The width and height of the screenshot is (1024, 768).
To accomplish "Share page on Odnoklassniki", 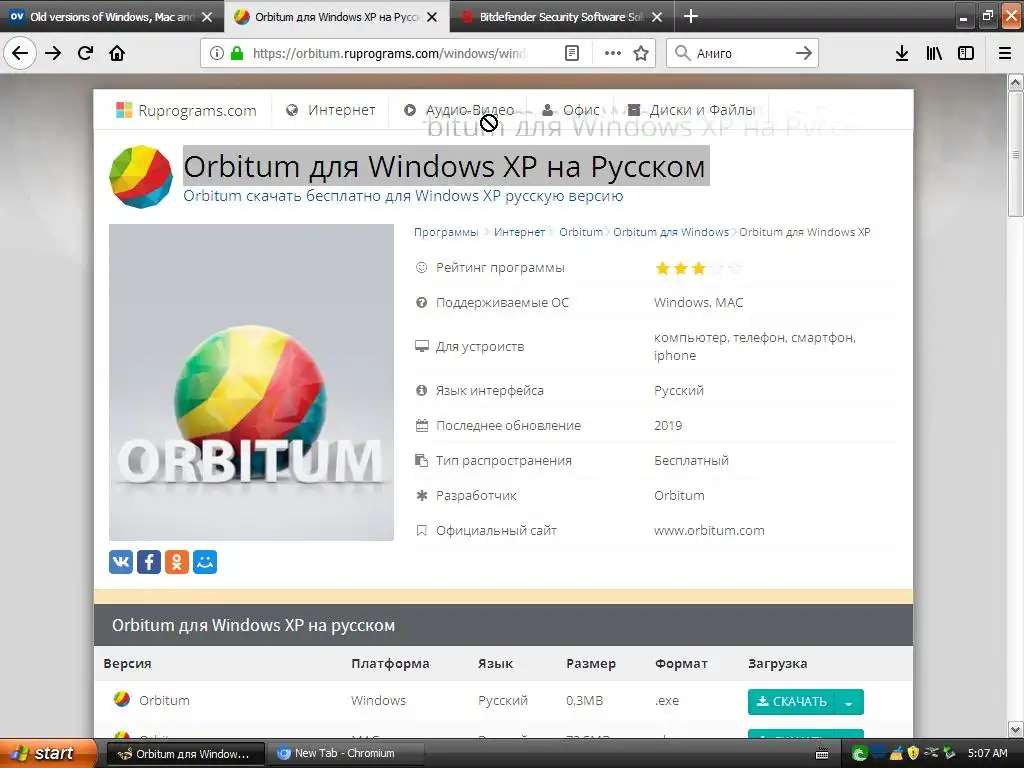I will point(177,562).
